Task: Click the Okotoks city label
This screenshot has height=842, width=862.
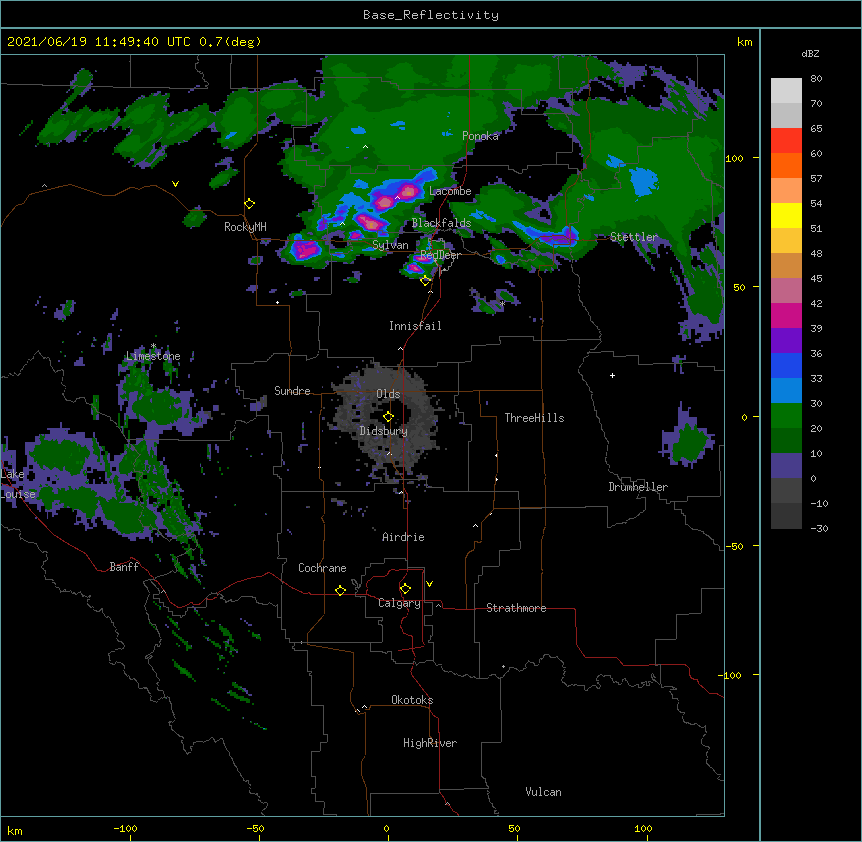Action: point(412,700)
